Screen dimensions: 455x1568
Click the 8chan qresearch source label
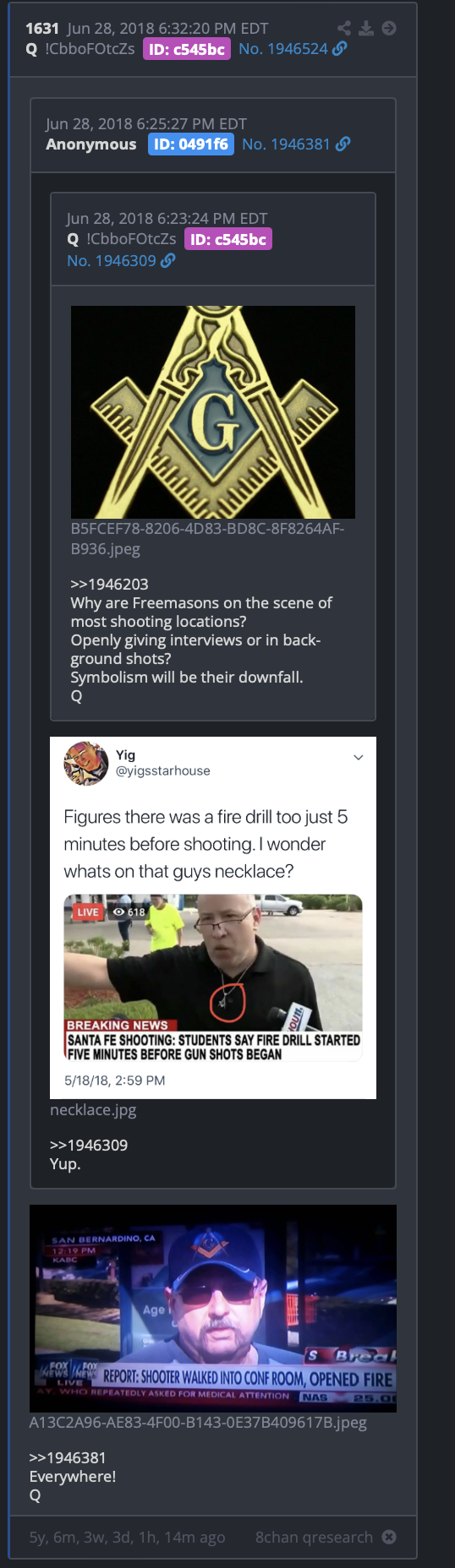click(x=314, y=1537)
